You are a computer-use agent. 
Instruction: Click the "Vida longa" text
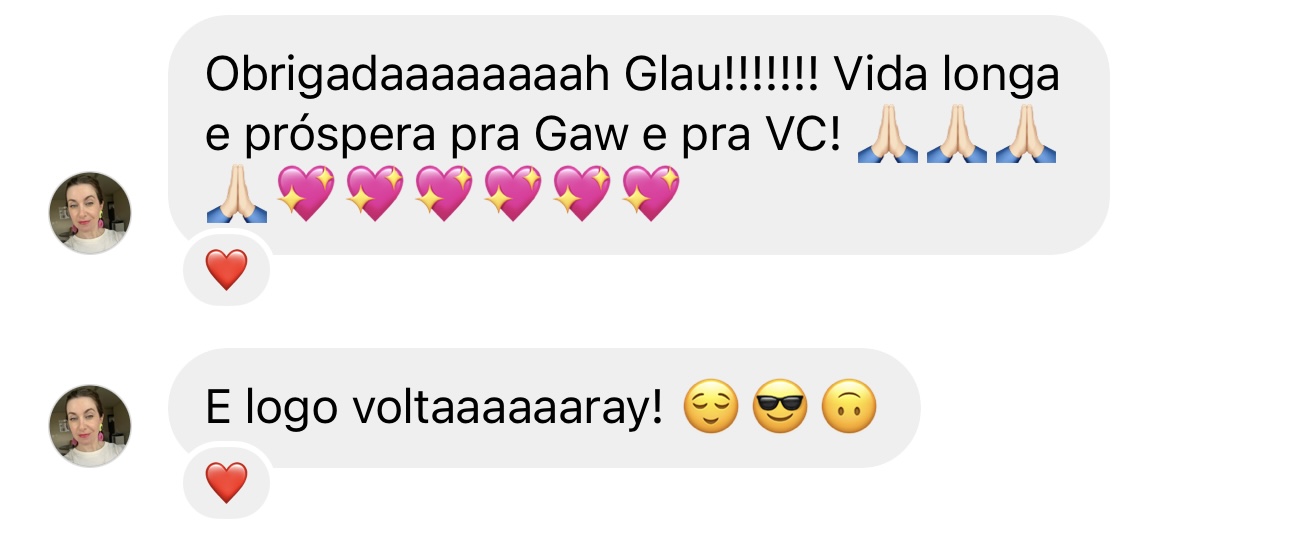(946, 77)
